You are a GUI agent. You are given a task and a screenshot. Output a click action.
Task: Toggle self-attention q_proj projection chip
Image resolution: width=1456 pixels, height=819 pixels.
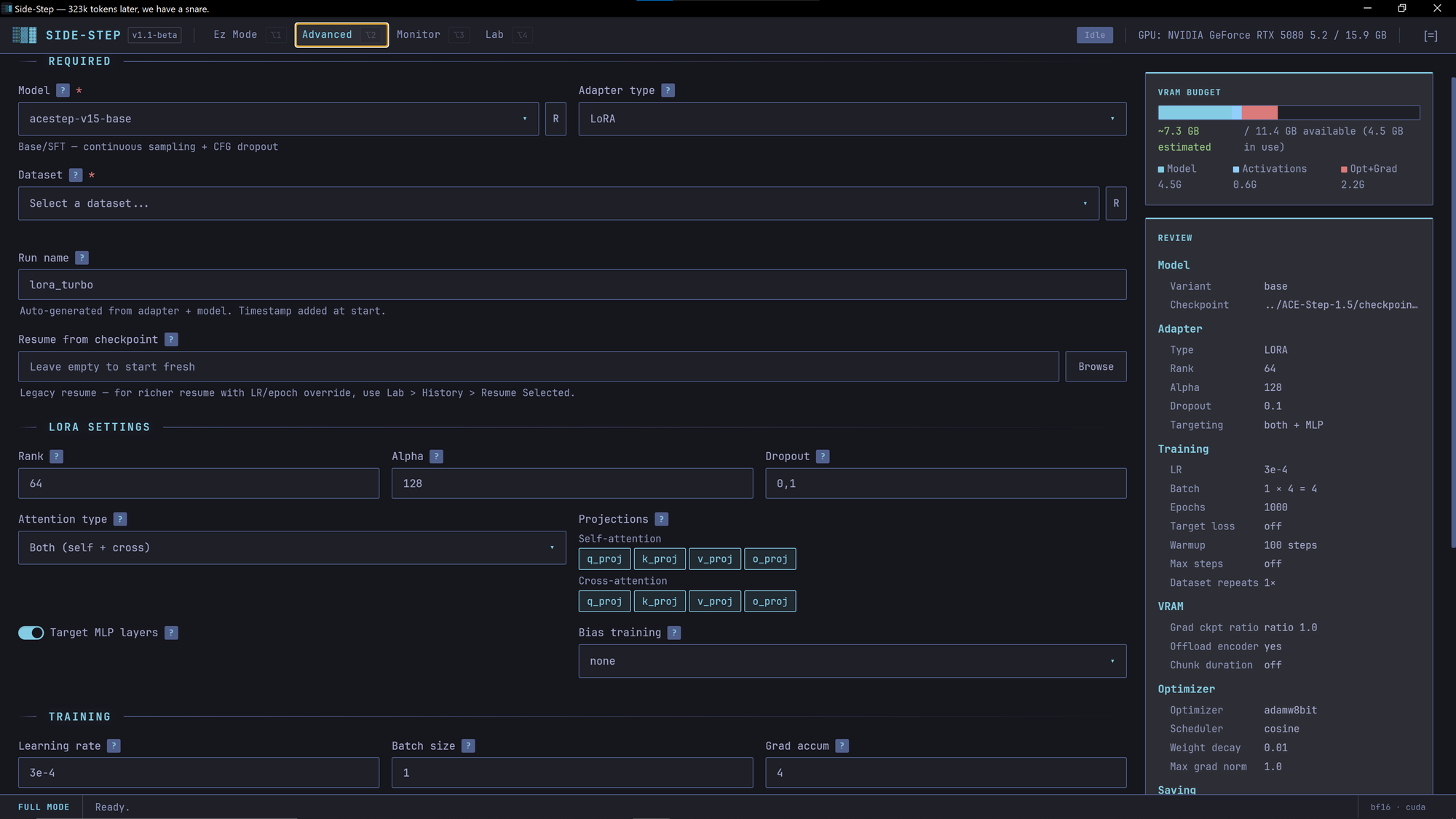pos(604,559)
